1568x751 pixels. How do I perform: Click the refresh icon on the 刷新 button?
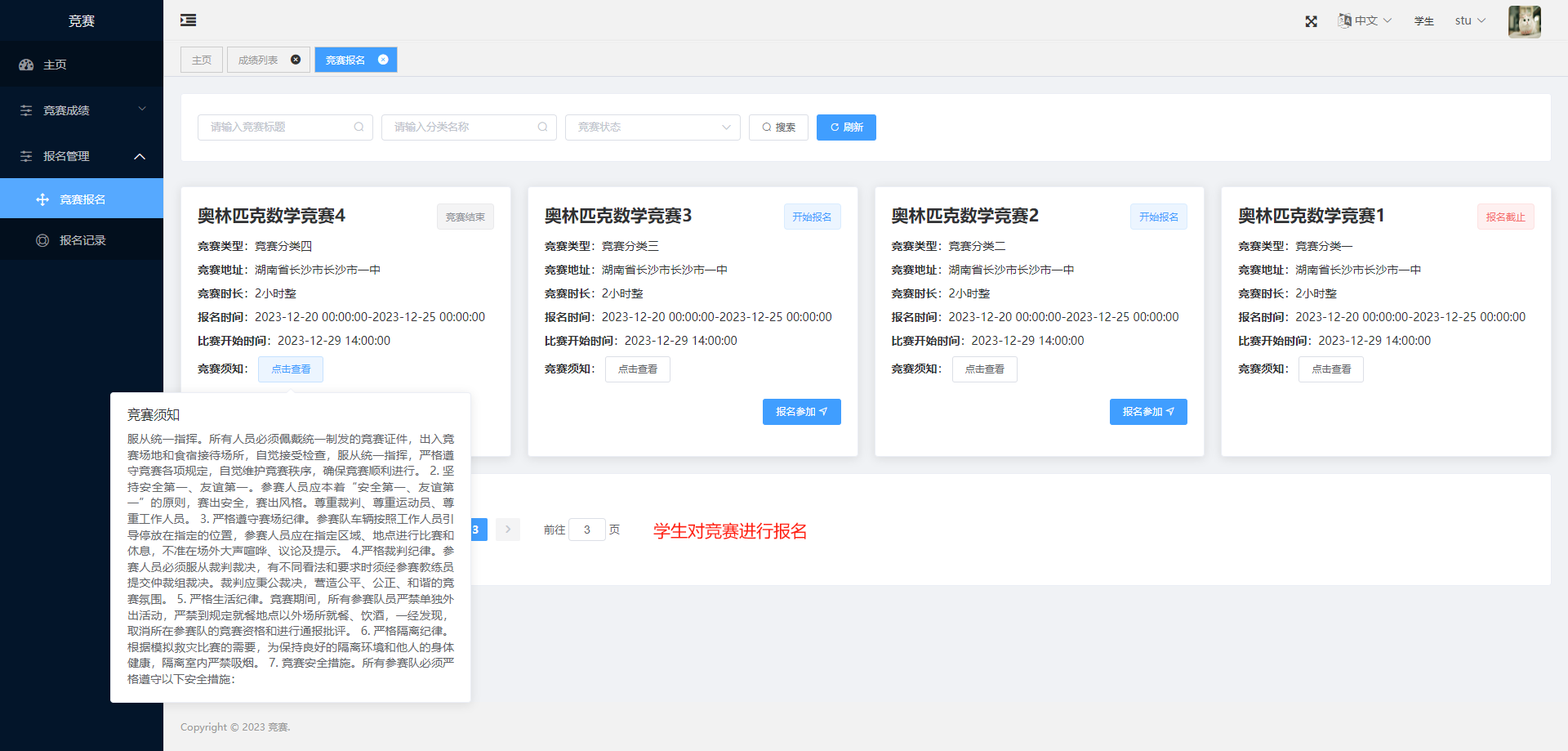(x=834, y=127)
